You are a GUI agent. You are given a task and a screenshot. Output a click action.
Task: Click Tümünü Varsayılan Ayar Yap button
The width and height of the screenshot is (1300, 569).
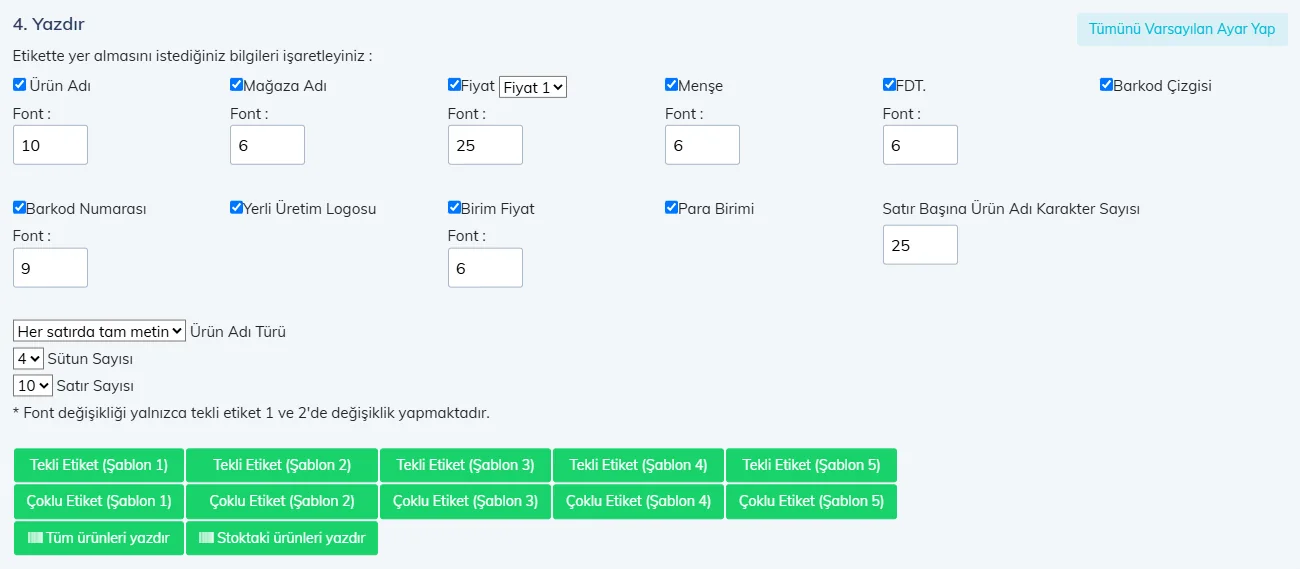(x=1182, y=29)
